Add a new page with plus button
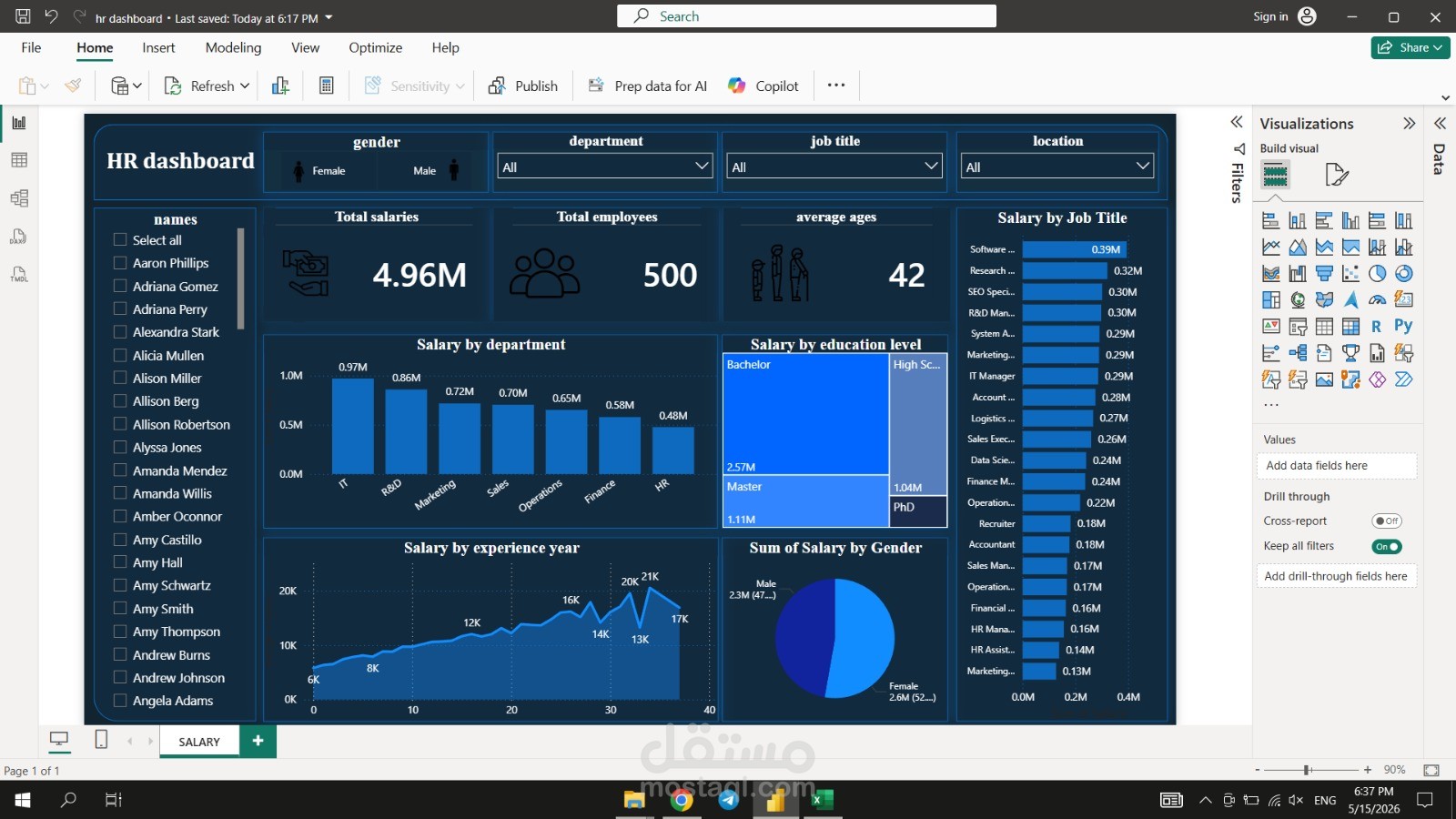 click(x=258, y=741)
